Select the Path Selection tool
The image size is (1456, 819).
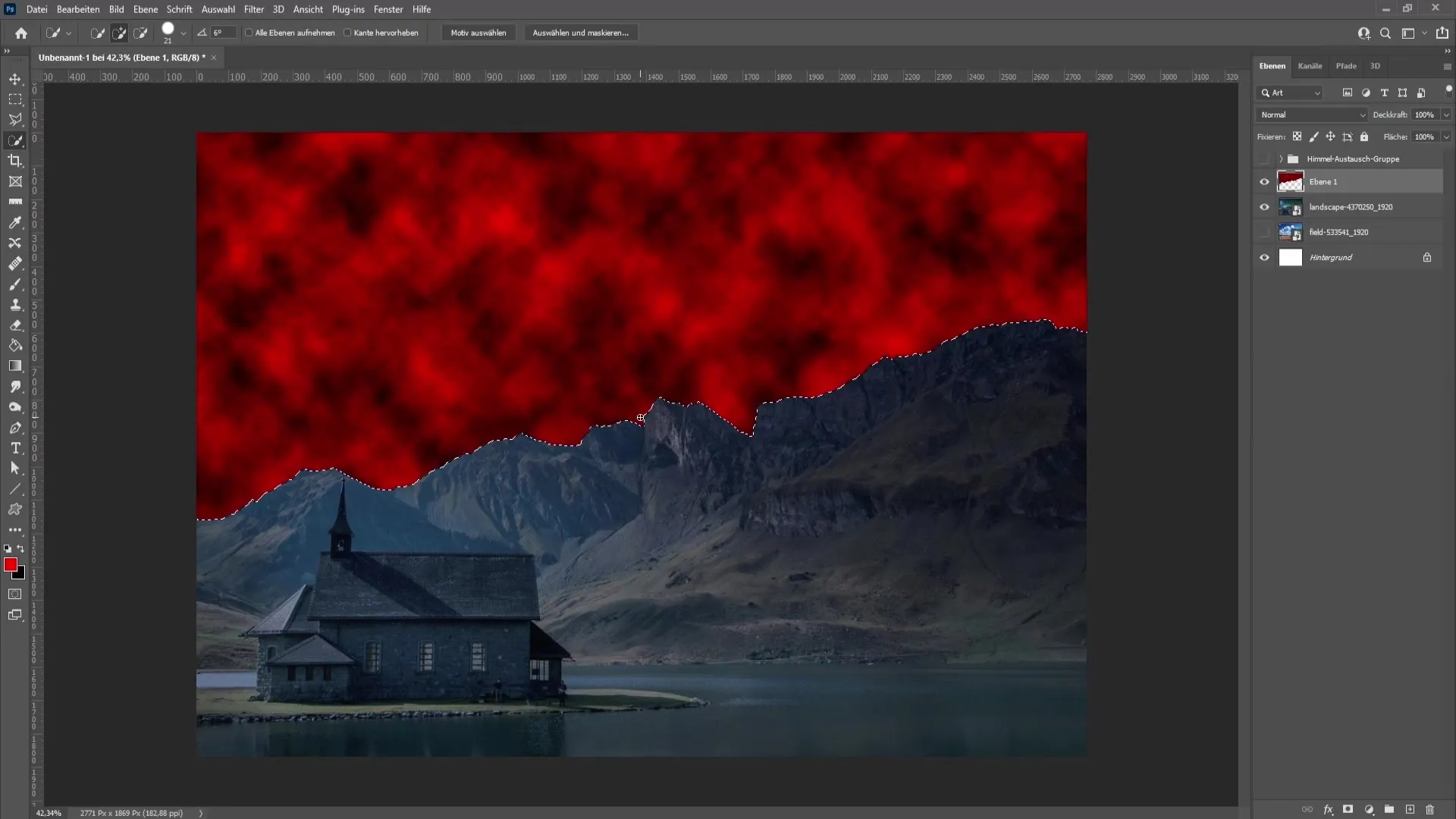(15, 469)
